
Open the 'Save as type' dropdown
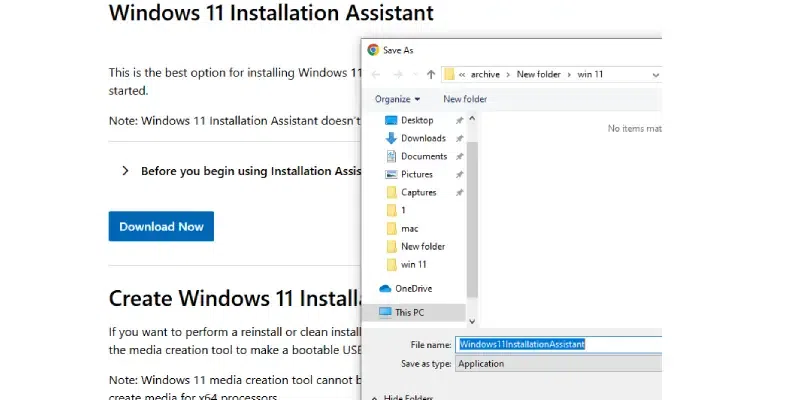pyautogui.click(x=559, y=364)
